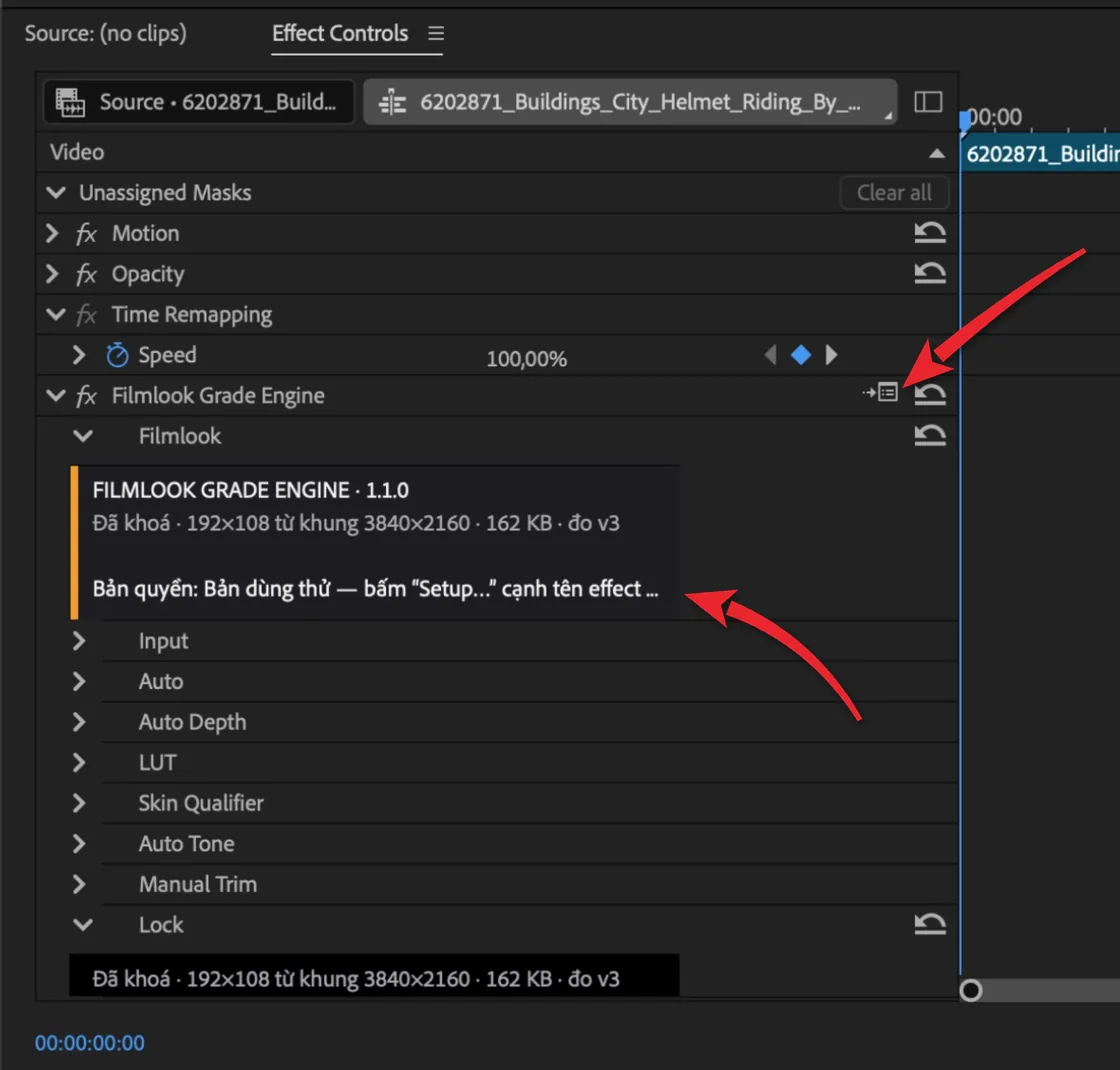Select the Motion effect label

[x=146, y=233]
